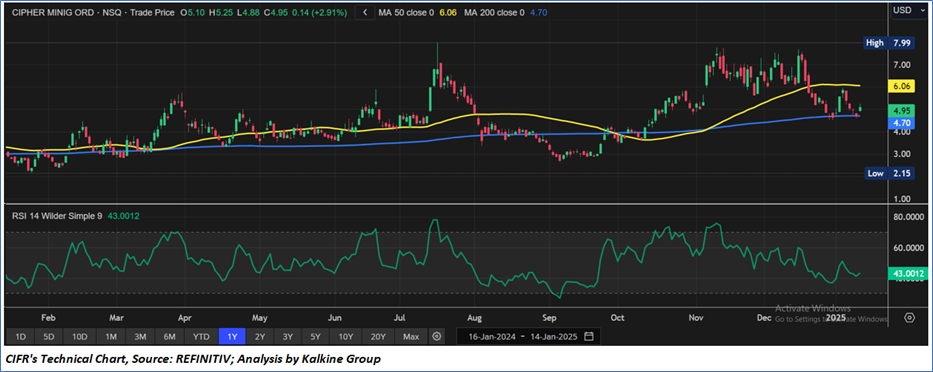Screen dimensions: 933x372
Task: Select the 2Y time range
Action: coord(260,337)
